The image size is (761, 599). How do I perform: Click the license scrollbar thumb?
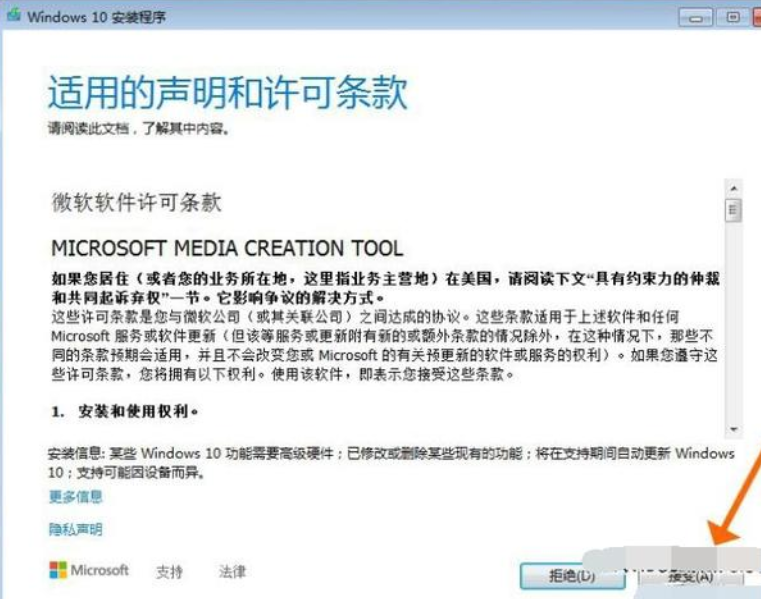click(733, 209)
